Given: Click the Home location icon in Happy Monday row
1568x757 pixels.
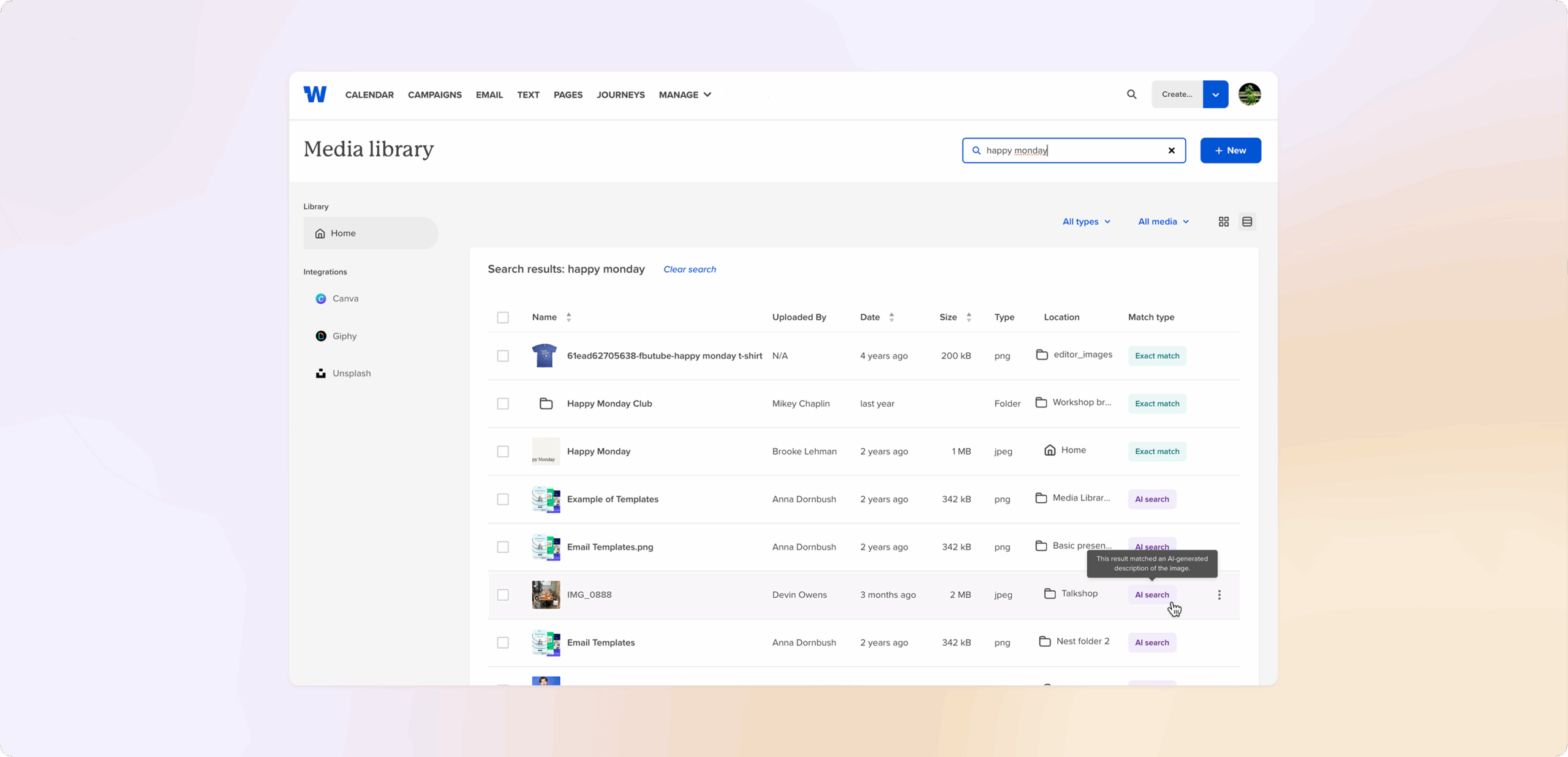Looking at the screenshot, I should tap(1050, 450).
